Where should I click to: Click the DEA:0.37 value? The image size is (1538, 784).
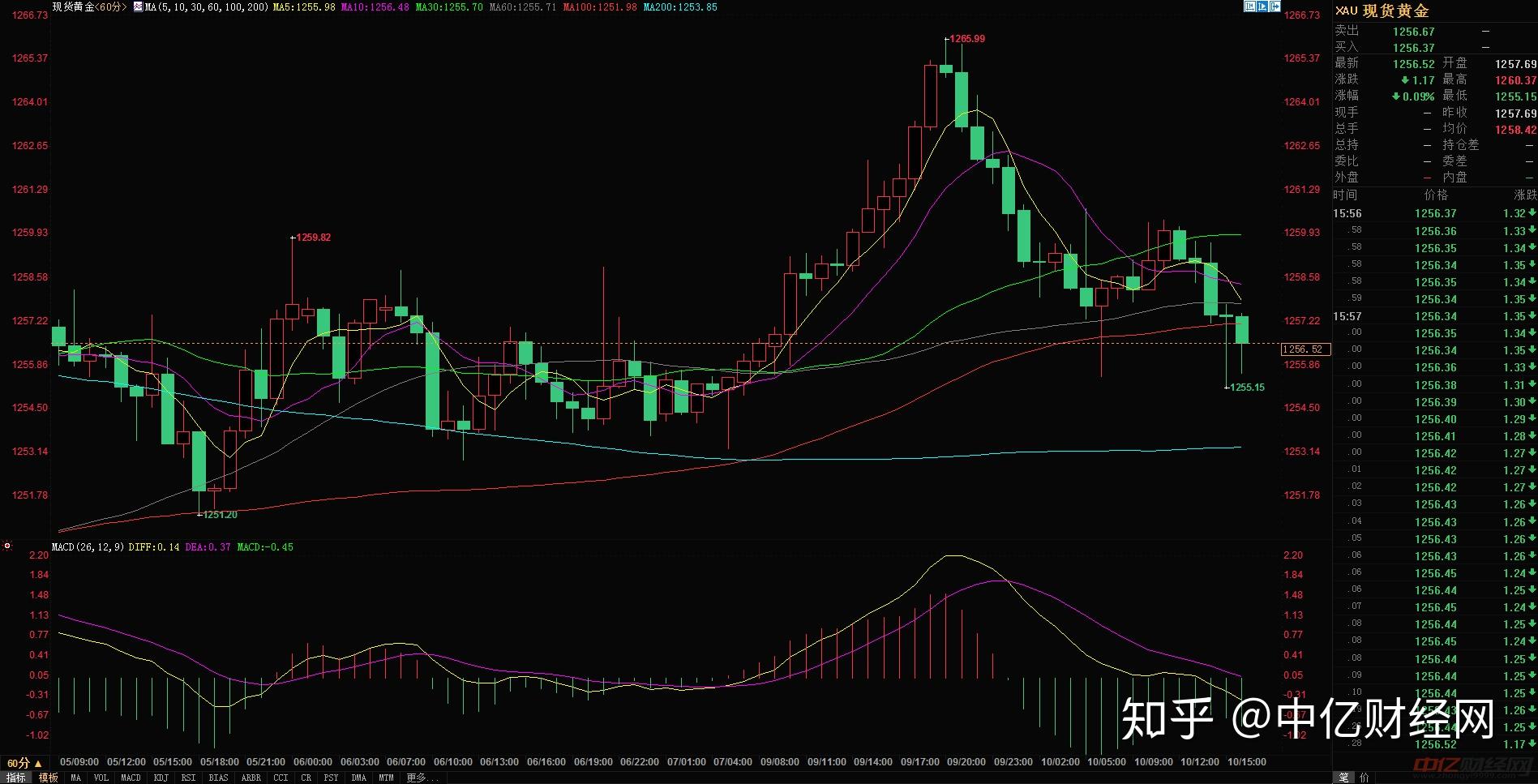[208, 547]
